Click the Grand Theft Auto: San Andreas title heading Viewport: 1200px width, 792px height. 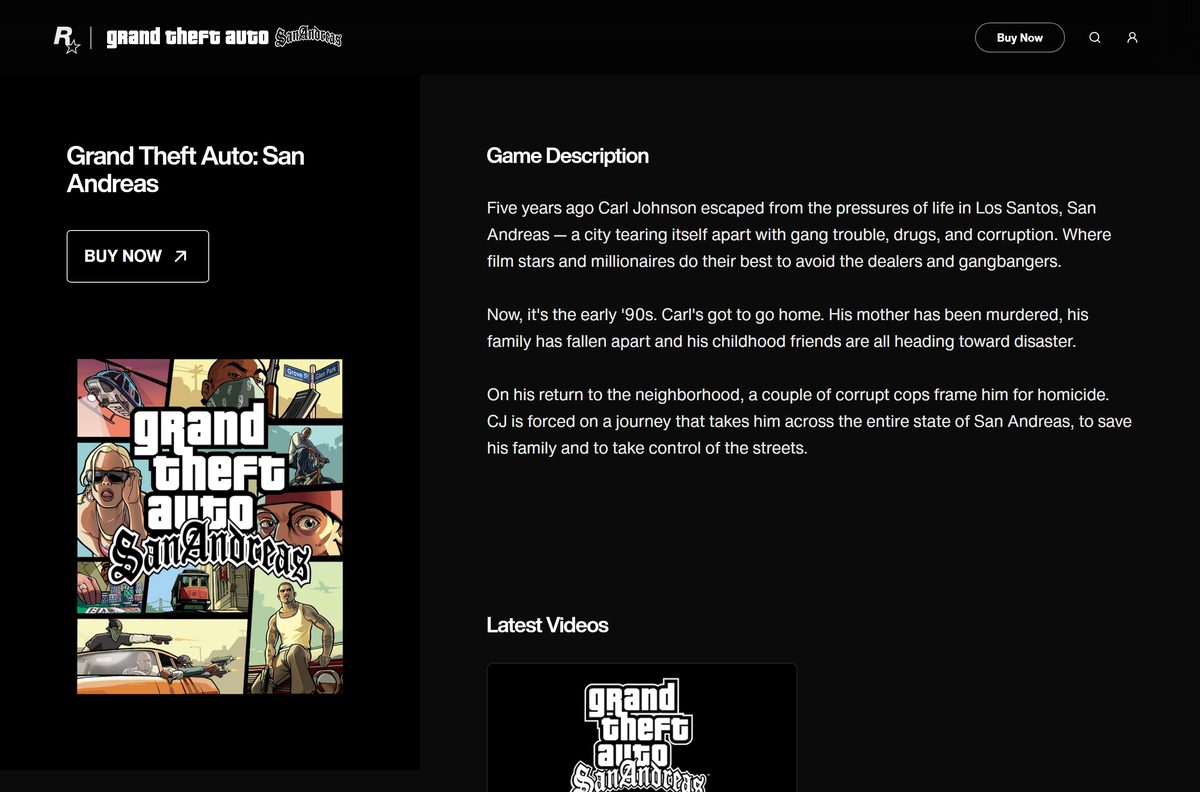point(186,170)
